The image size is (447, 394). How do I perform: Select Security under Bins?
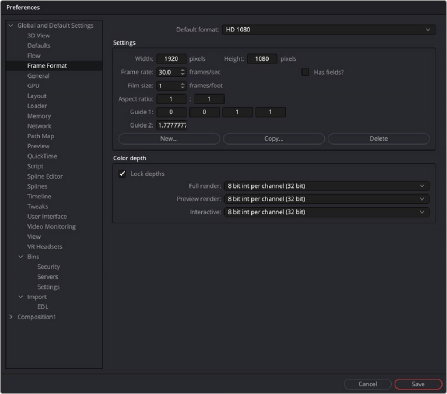click(49, 267)
